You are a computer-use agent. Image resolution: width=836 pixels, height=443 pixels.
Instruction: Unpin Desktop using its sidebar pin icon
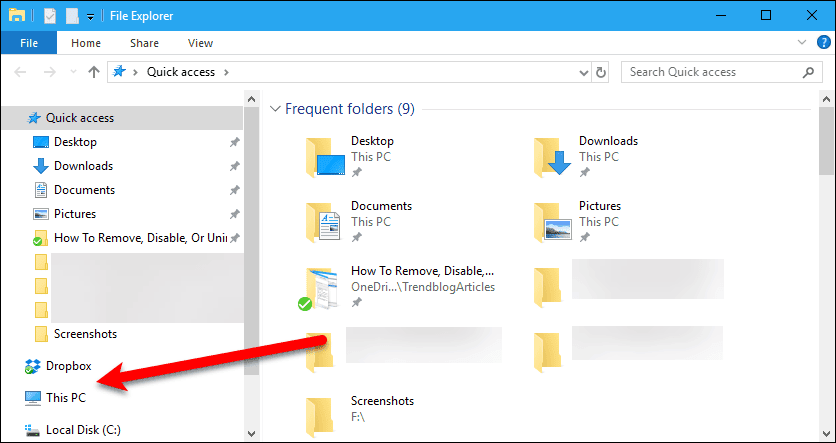click(x=234, y=142)
